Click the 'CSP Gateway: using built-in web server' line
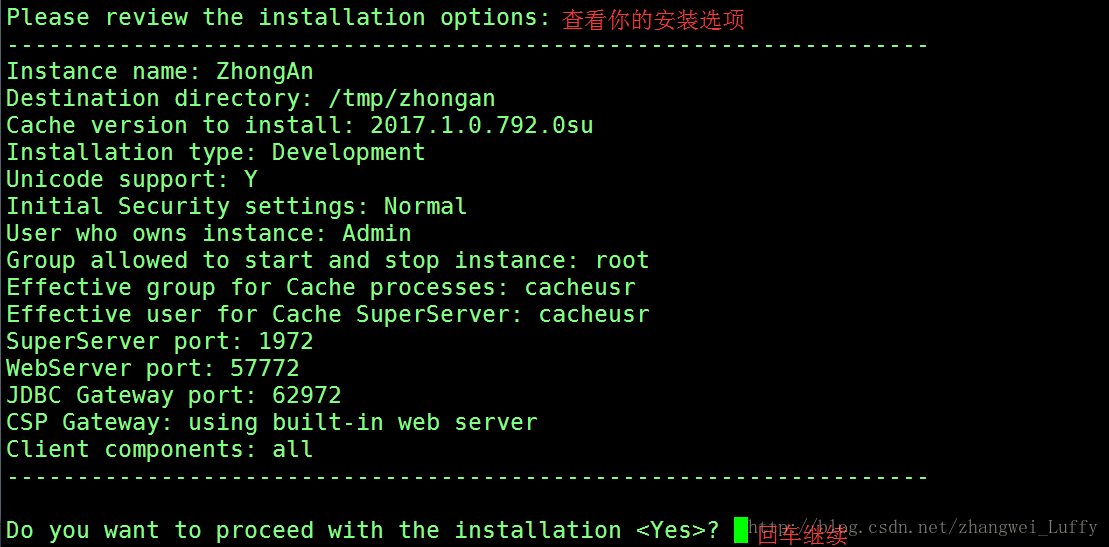Screen dimensions: 1109x547 (x=272, y=422)
